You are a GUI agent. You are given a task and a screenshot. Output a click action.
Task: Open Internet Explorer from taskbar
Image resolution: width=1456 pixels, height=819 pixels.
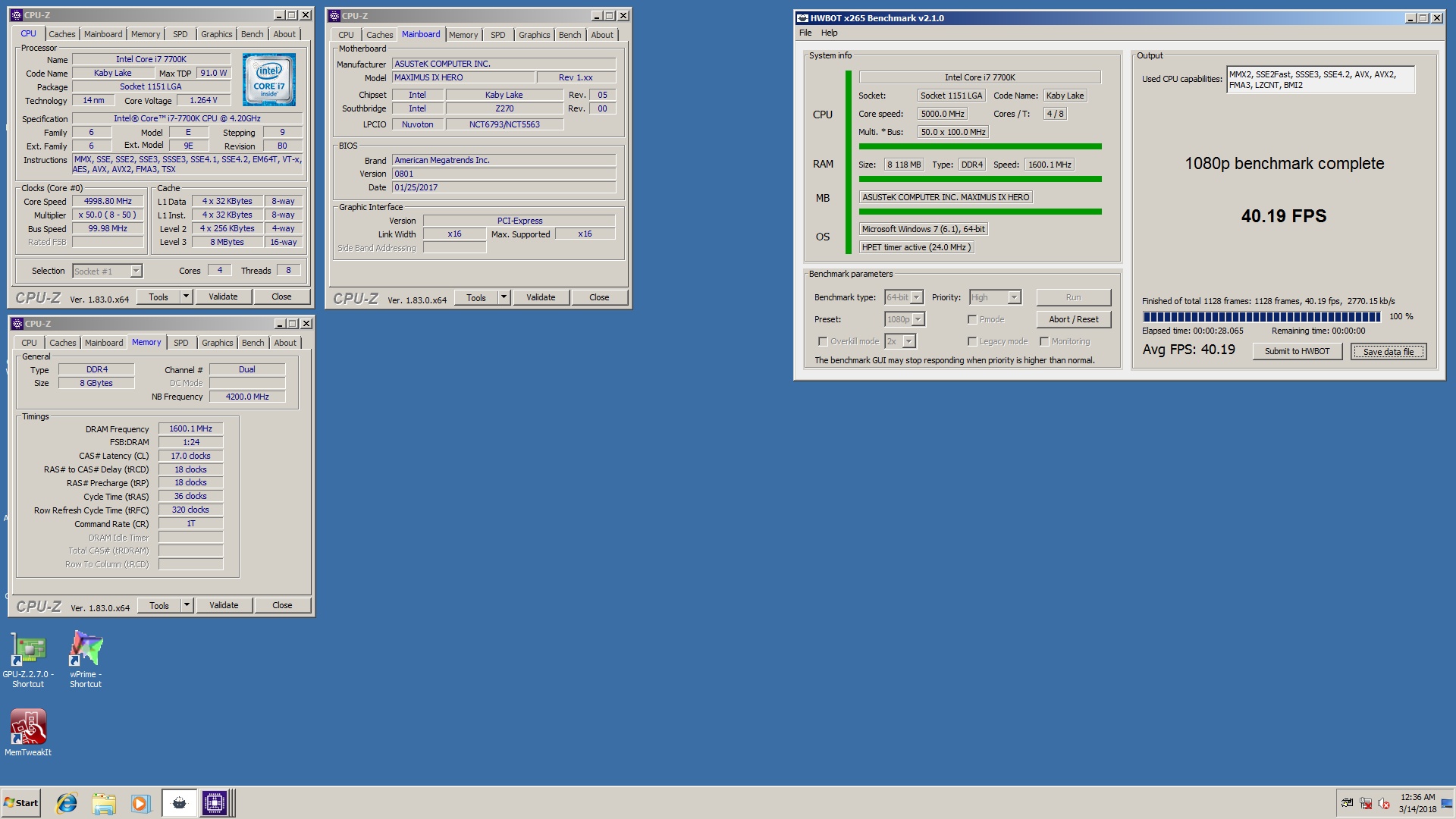coord(67,803)
